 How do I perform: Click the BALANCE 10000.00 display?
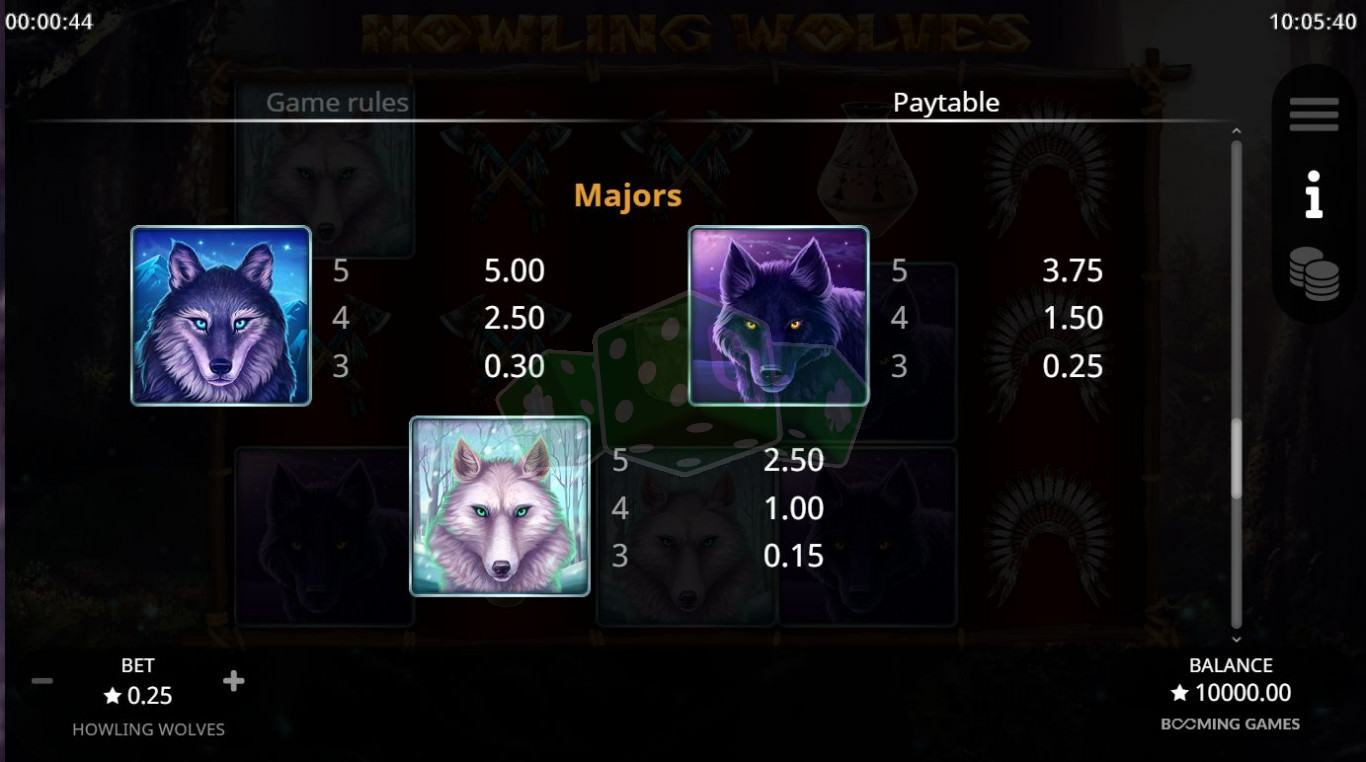tap(1231, 692)
